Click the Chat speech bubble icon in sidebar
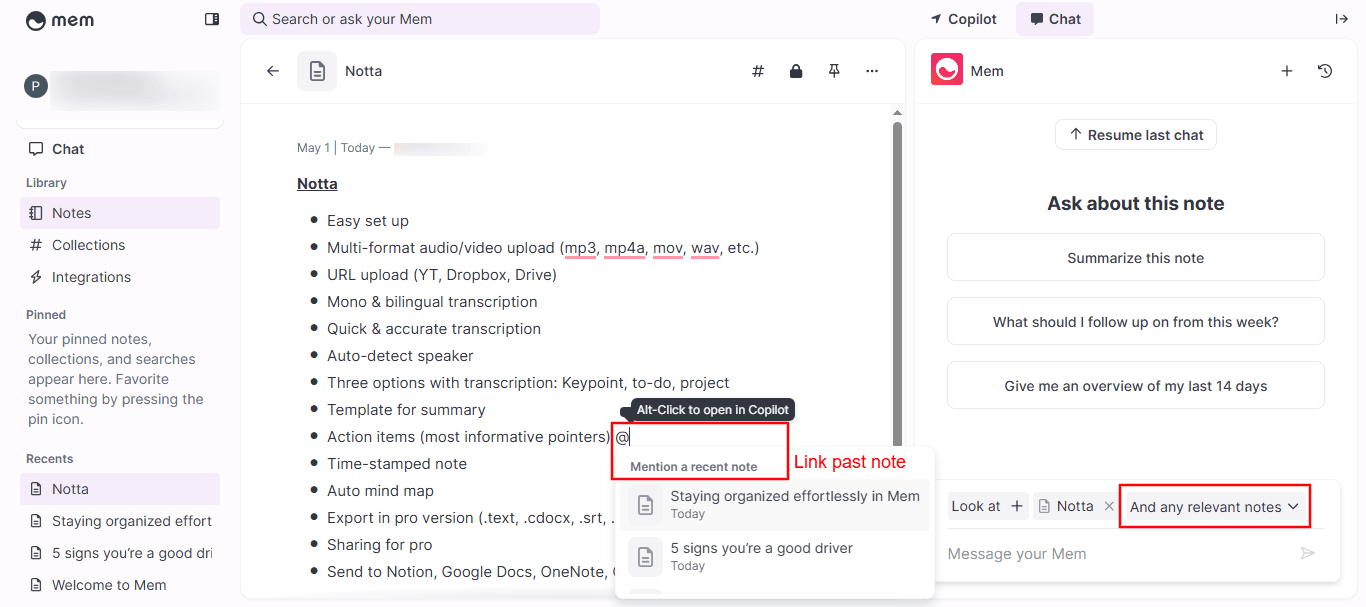The height and width of the screenshot is (607, 1366). point(36,149)
